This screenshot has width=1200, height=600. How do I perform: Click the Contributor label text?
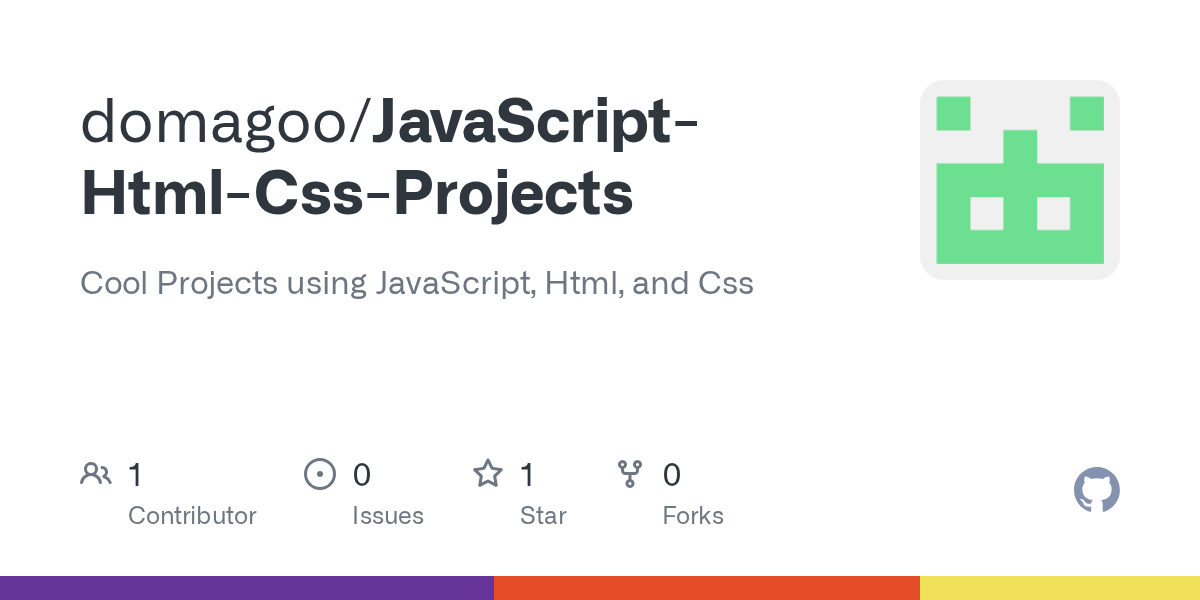(x=192, y=516)
